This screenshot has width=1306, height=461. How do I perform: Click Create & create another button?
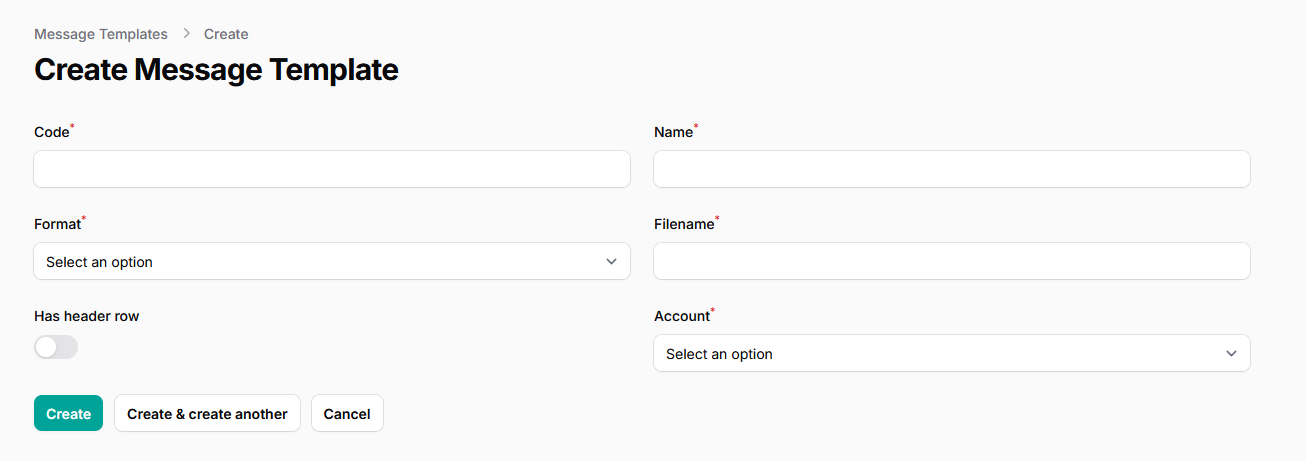point(207,414)
